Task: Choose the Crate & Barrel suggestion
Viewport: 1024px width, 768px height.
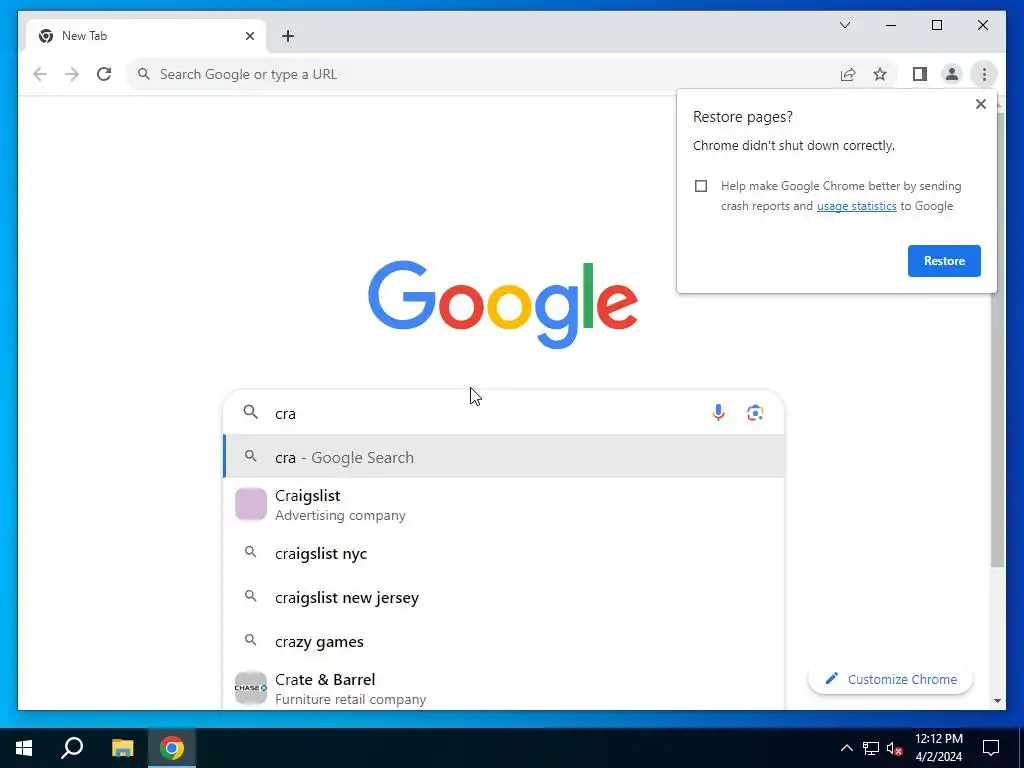Action: (x=504, y=688)
